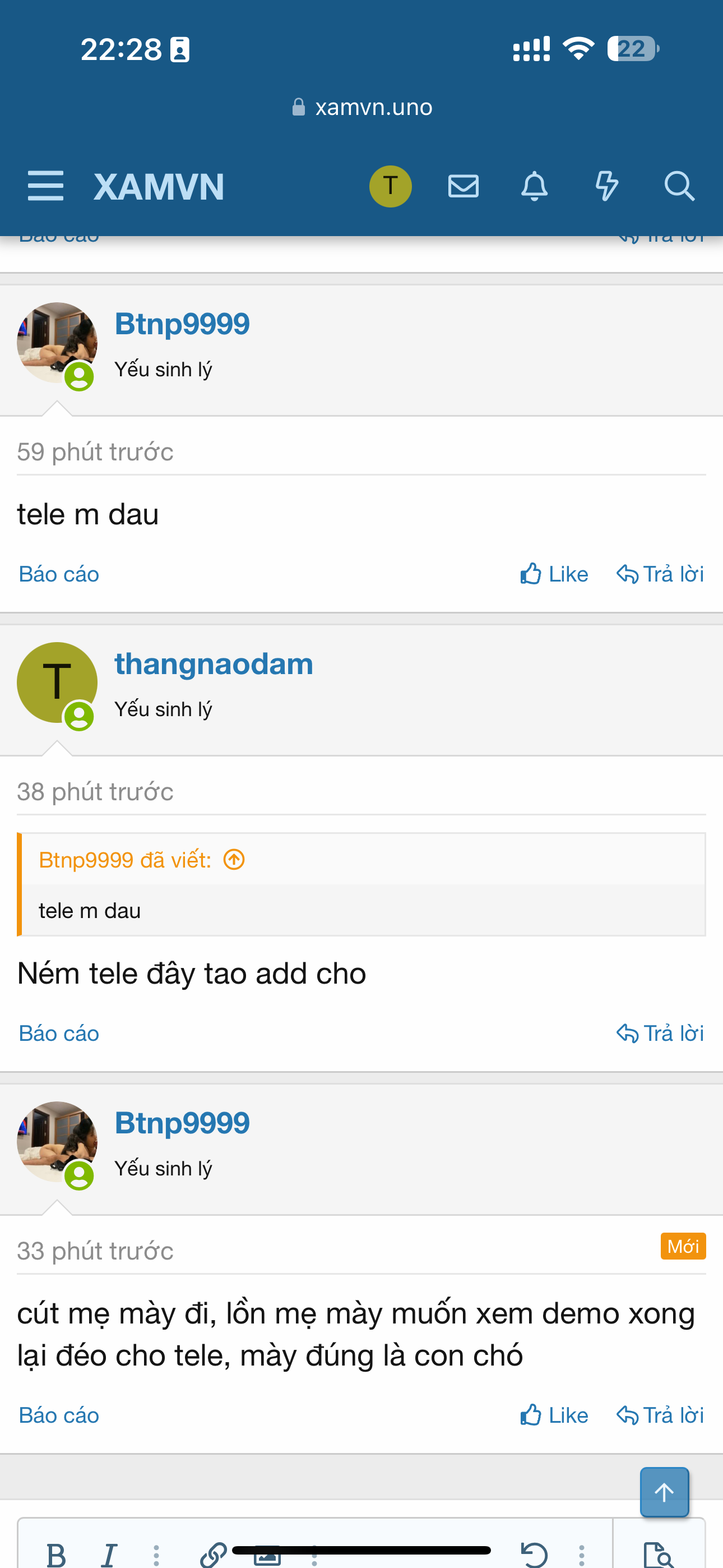Tap the lightning bolt what's new icon
This screenshot has height=1568, width=723.
(x=606, y=186)
